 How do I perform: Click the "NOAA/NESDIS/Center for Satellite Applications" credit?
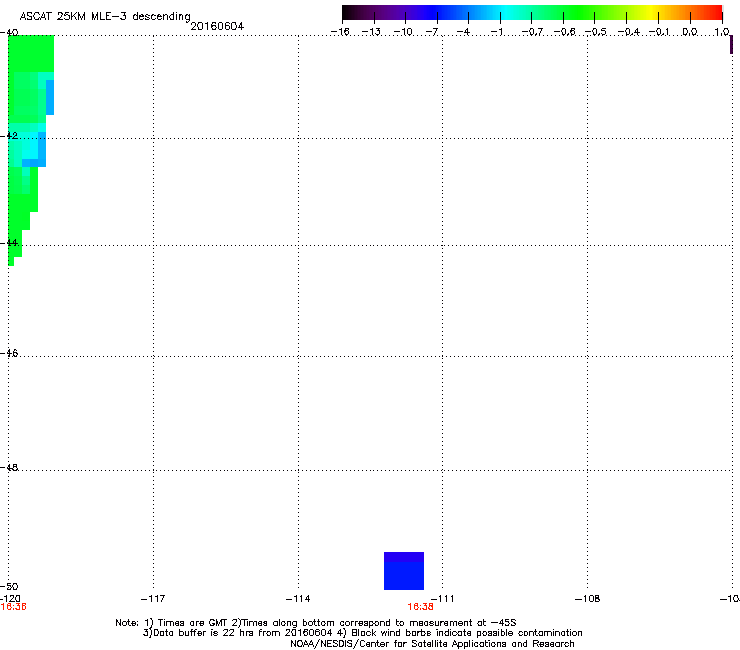(432, 644)
